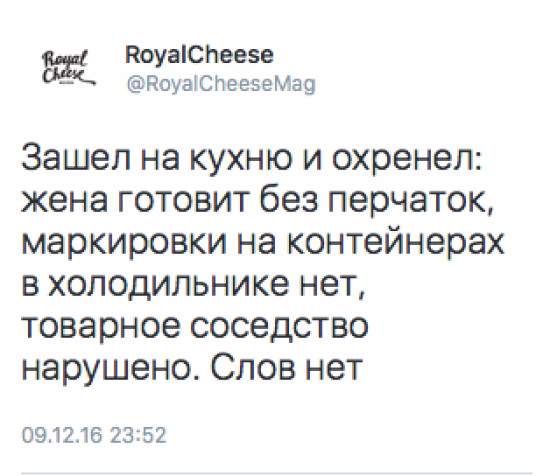Select the line "в холодильнике нет"
Image resolution: width=550 pixels, height=476 pixels.
point(193,284)
